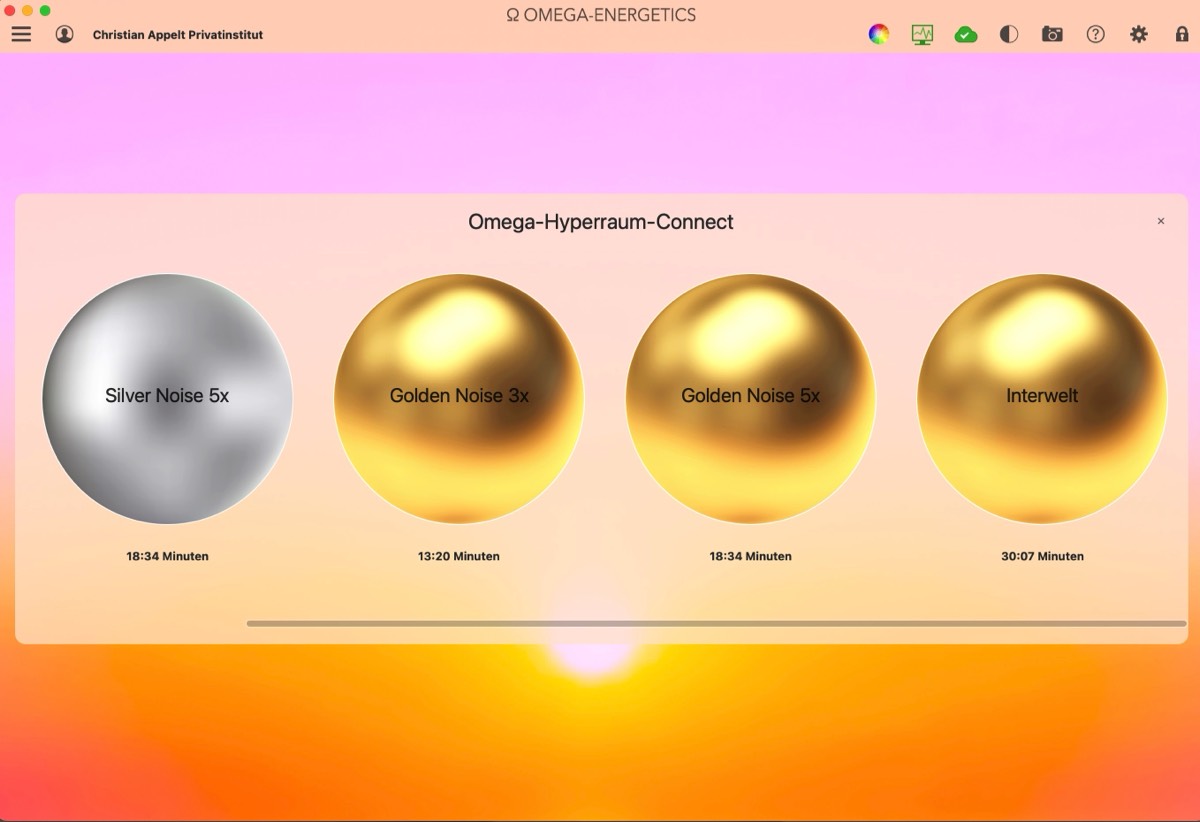This screenshot has width=1200, height=822.
Task: Click Christian Appelt Privatinstitut account name
Action: [178, 35]
